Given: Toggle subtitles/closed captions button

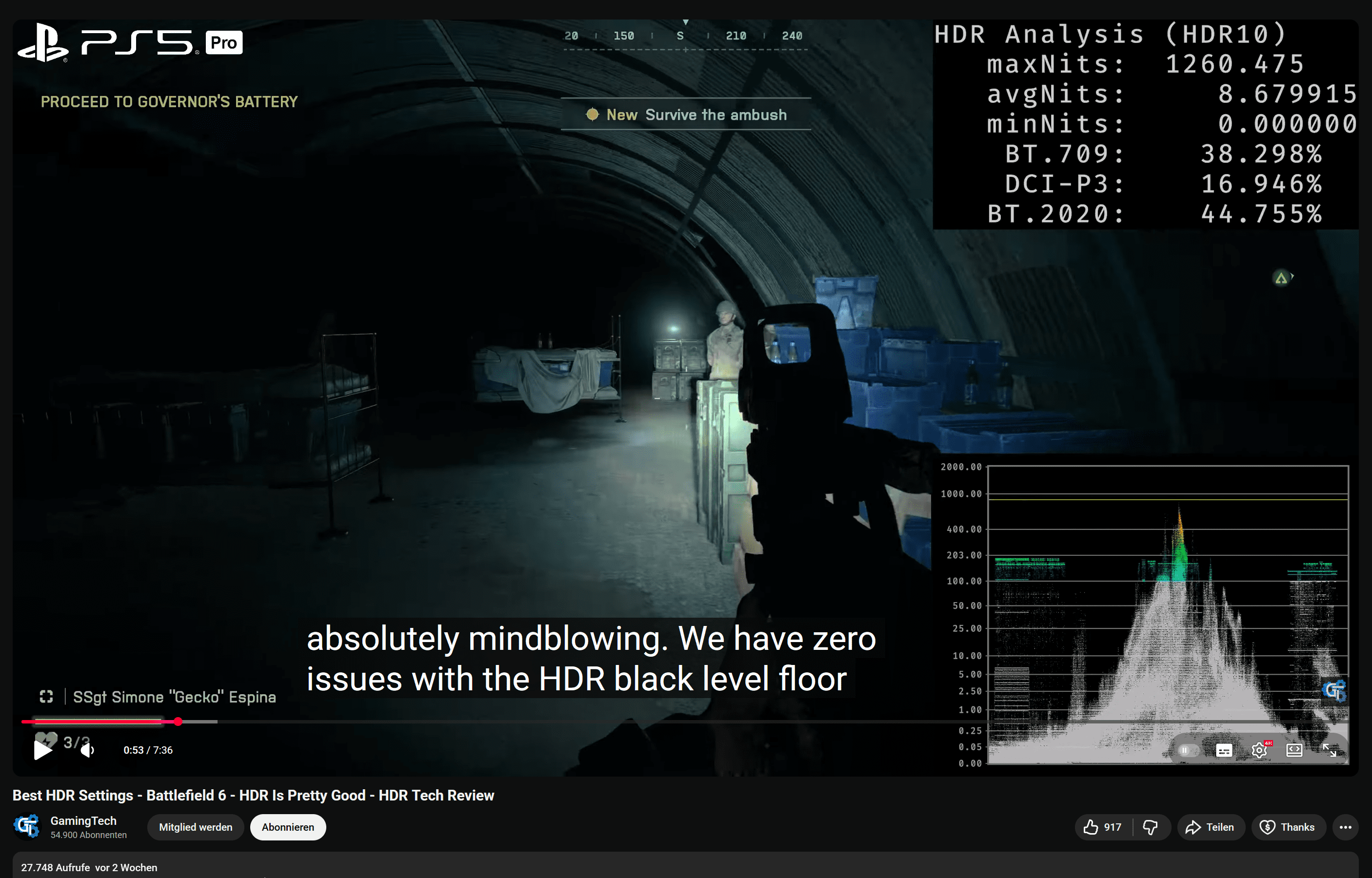Looking at the screenshot, I should tap(1224, 750).
